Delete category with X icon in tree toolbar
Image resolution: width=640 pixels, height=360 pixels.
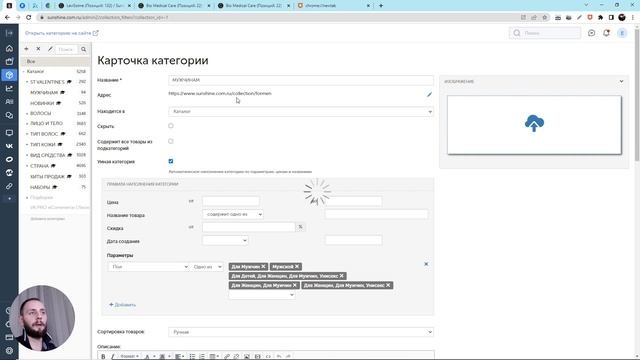tap(38, 49)
